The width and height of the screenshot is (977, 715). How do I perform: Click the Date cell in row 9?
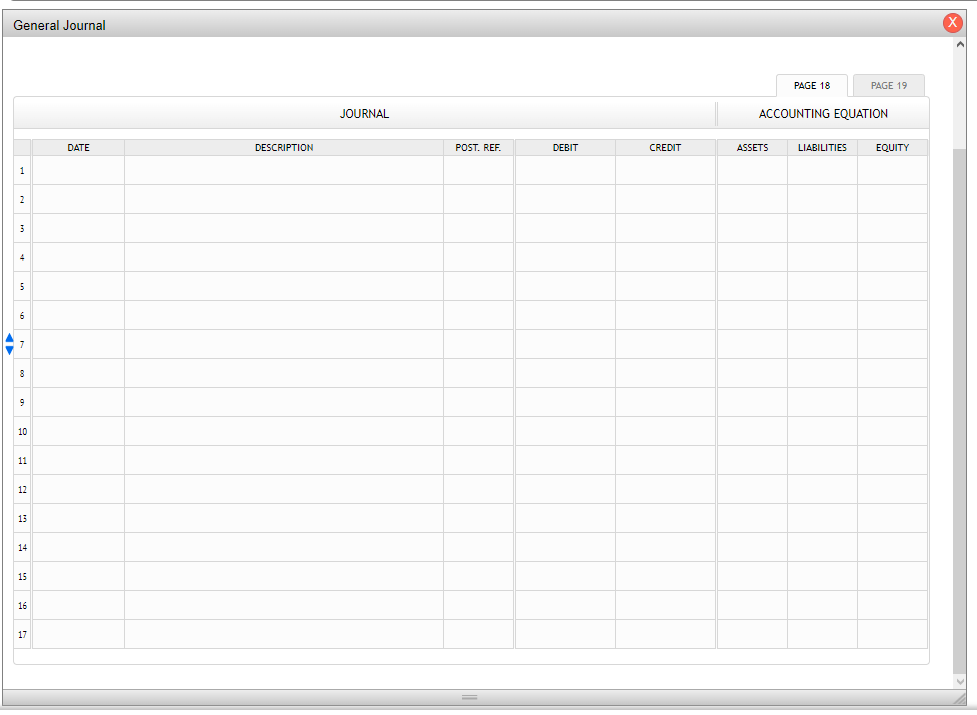click(79, 402)
